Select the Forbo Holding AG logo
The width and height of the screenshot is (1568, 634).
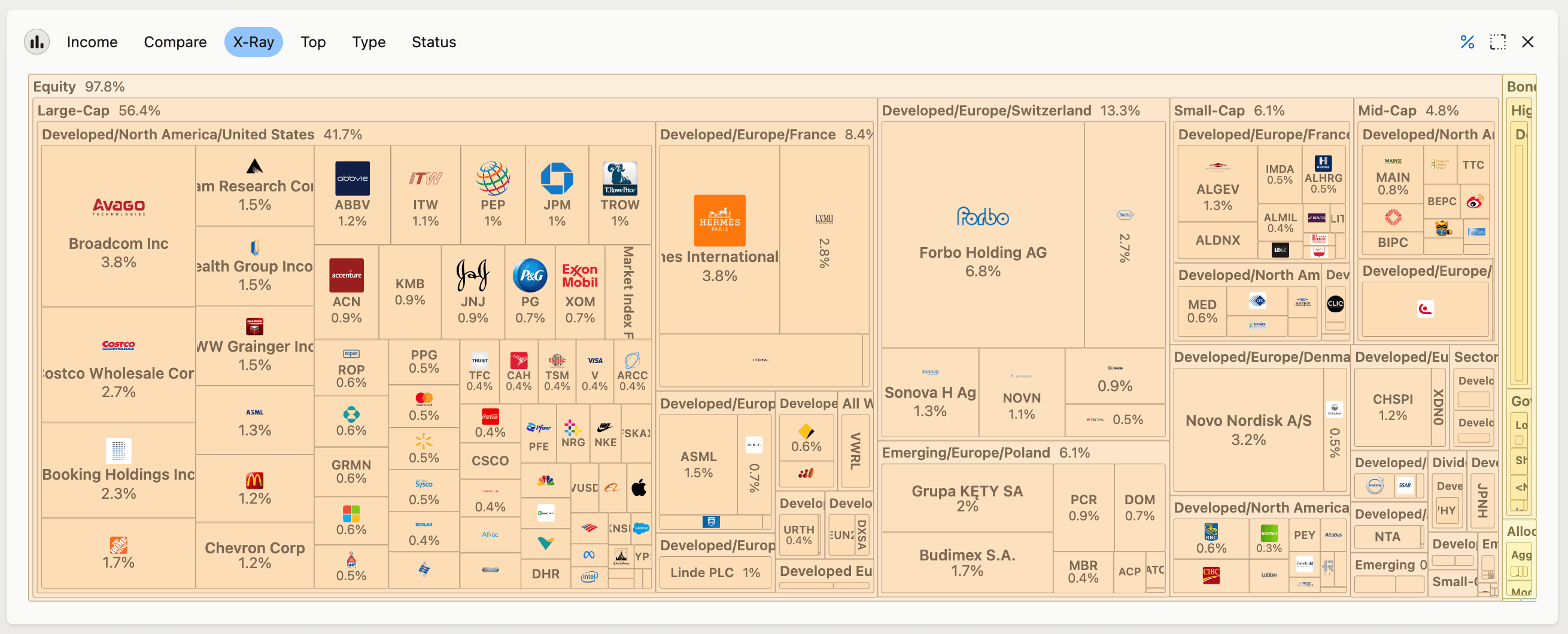(983, 217)
